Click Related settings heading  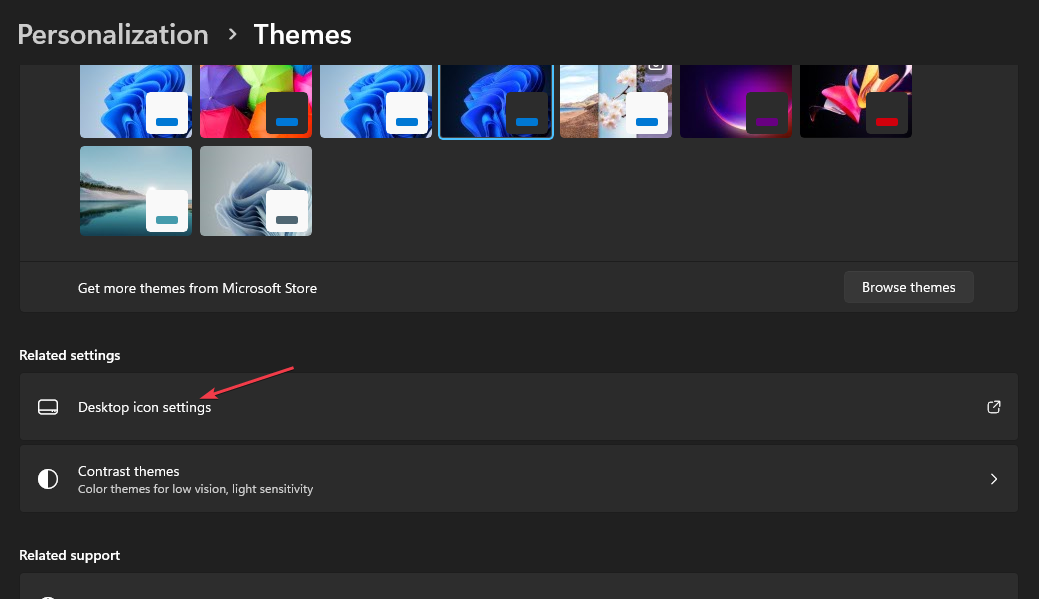(70, 355)
